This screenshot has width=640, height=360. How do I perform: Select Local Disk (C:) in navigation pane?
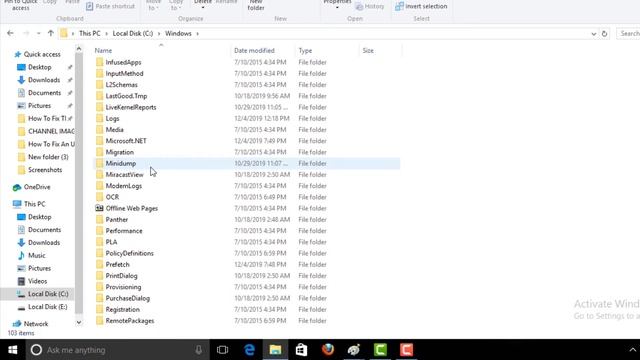tap(48, 294)
